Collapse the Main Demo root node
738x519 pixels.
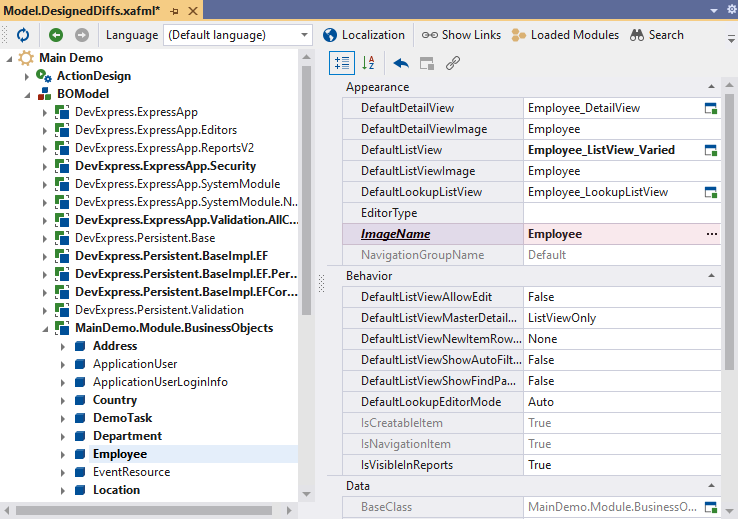click(x=9, y=59)
